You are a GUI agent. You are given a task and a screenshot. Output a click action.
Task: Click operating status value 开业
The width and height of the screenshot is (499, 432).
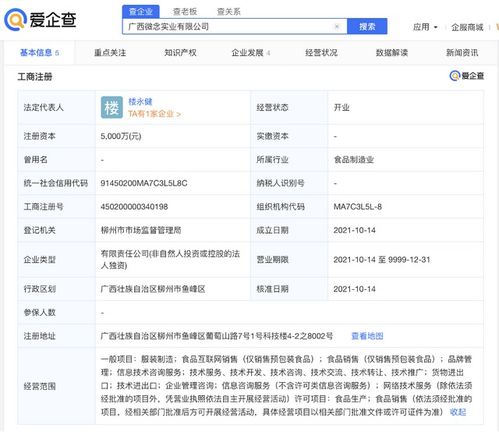342,108
